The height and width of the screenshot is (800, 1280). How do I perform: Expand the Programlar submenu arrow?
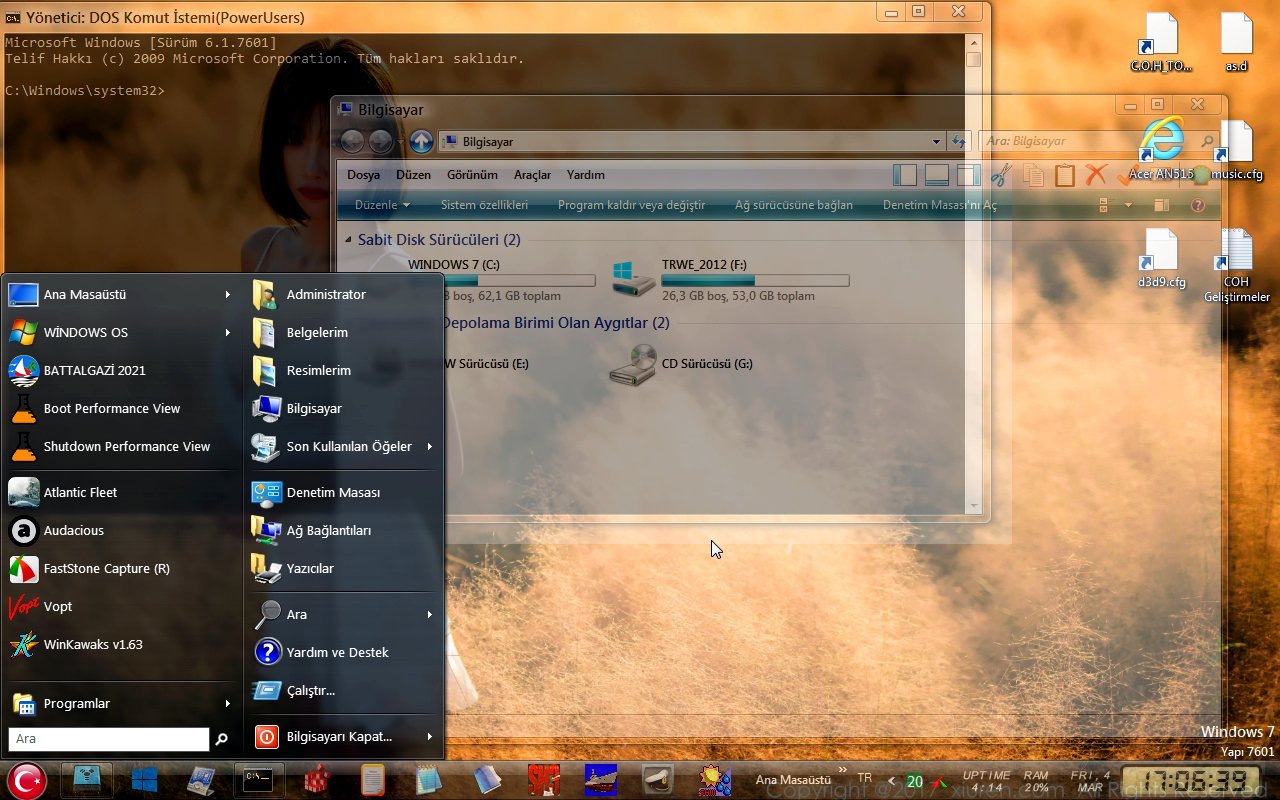click(x=228, y=703)
